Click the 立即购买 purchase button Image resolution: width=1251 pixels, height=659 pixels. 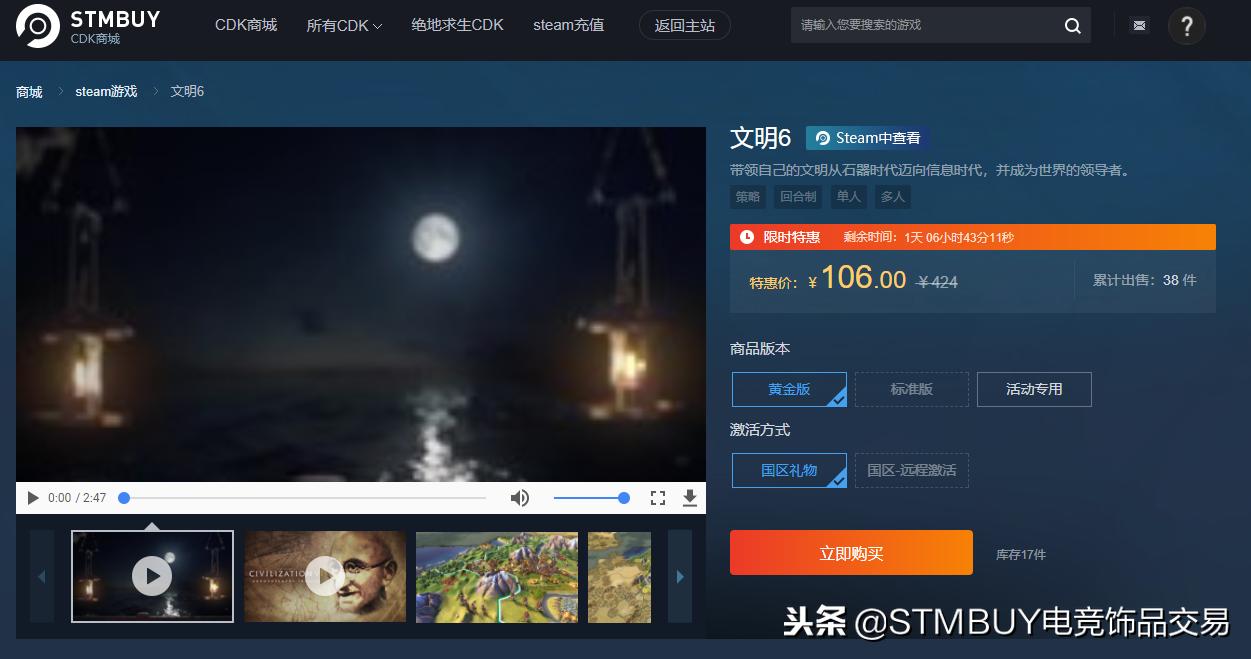(x=850, y=552)
